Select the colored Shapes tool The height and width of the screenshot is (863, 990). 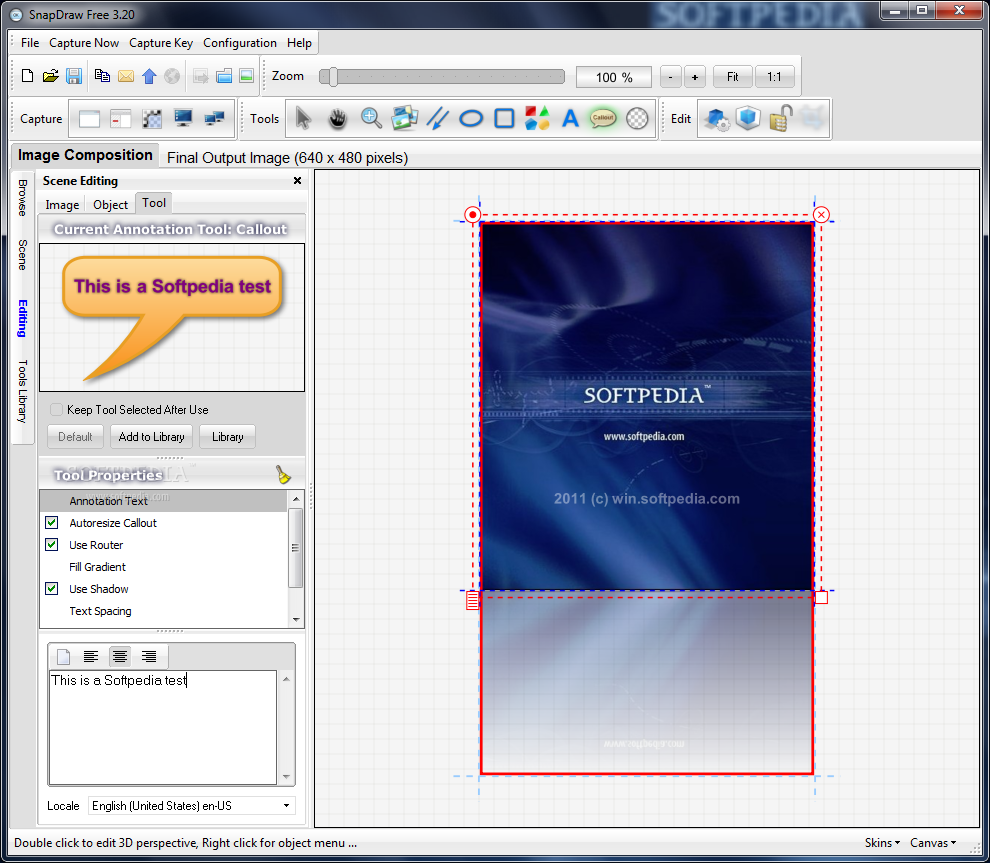537,118
